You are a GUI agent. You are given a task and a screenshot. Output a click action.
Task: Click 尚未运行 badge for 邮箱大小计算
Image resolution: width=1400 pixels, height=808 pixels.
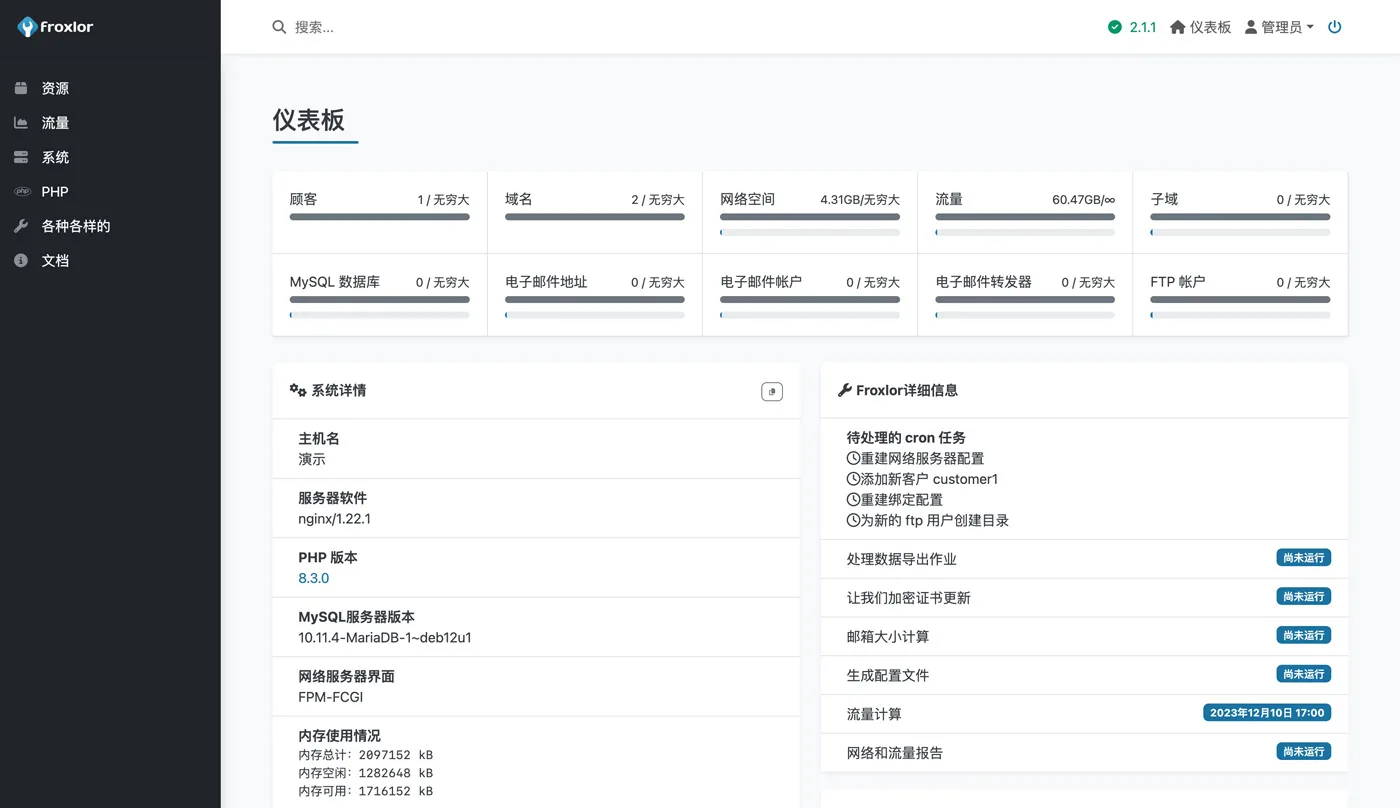point(1303,635)
